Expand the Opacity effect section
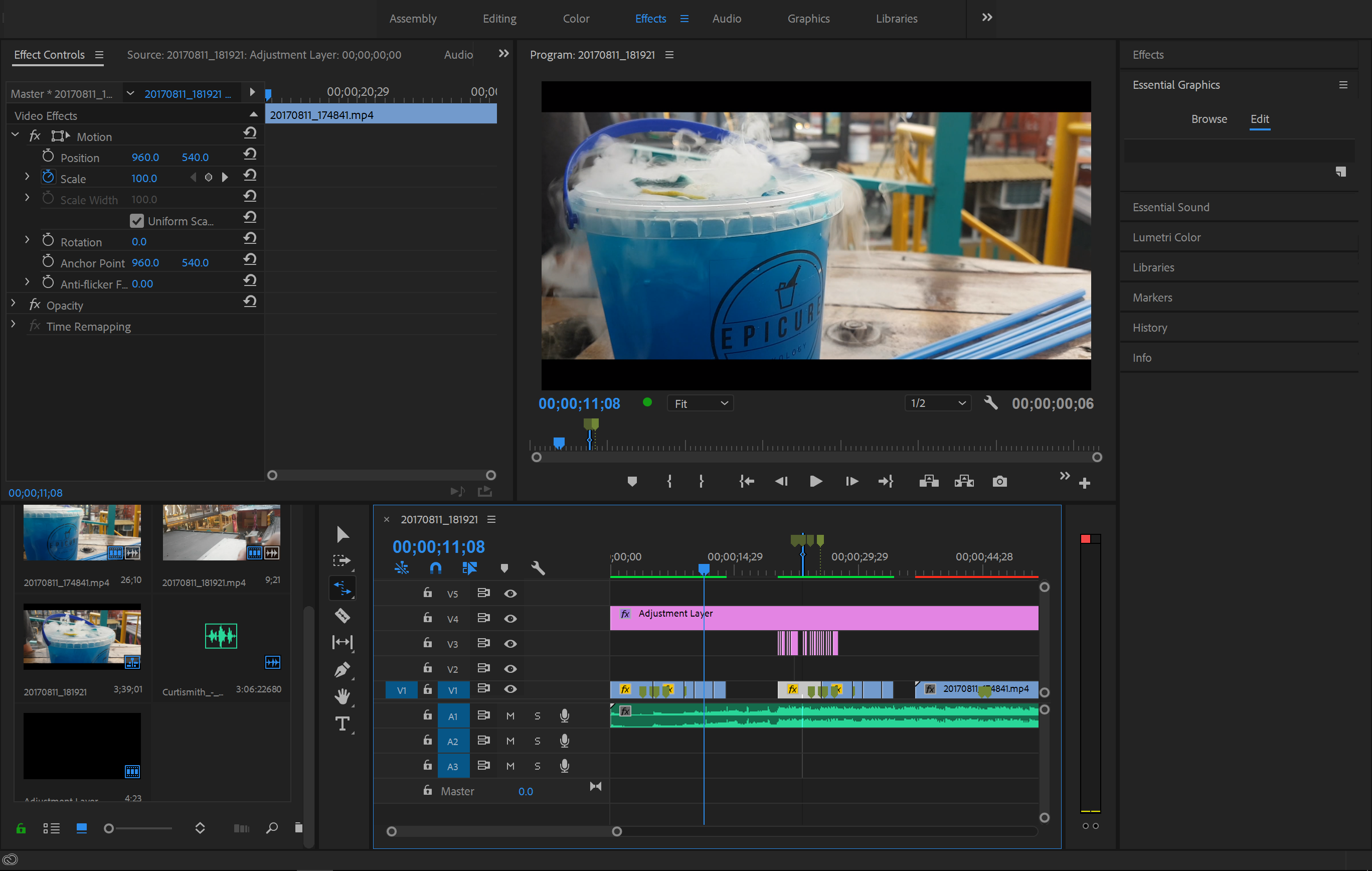Viewport: 1372px width, 871px height. (13, 305)
